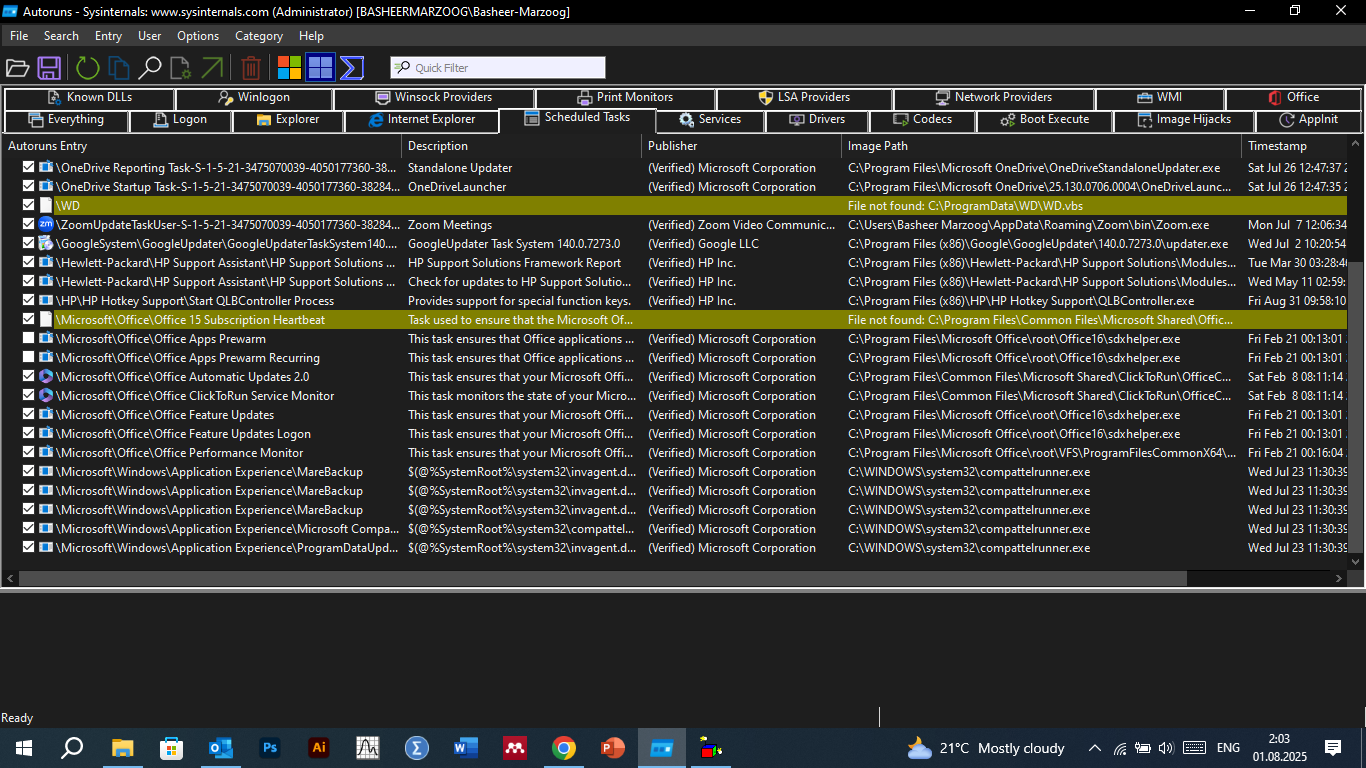1366x768 pixels.
Task: Uncheck Office ClickToRun Service Monitor entry
Action: (x=29, y=396)
